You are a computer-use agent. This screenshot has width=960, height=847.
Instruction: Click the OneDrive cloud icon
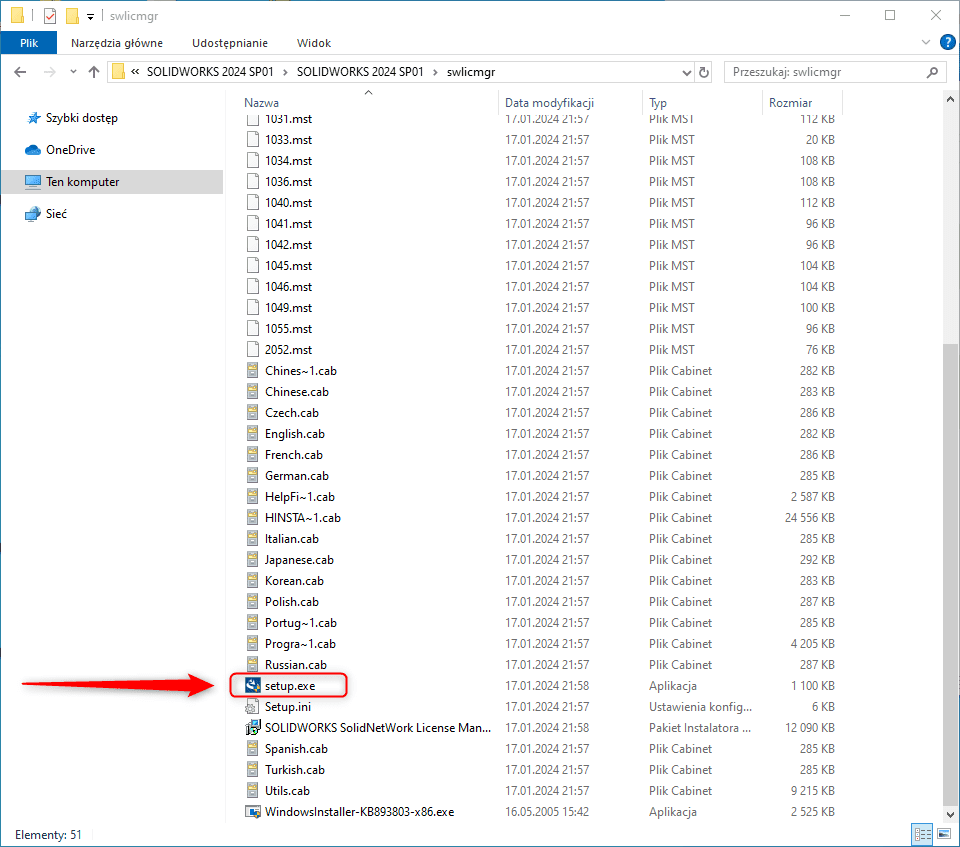(x=33, y=150)
